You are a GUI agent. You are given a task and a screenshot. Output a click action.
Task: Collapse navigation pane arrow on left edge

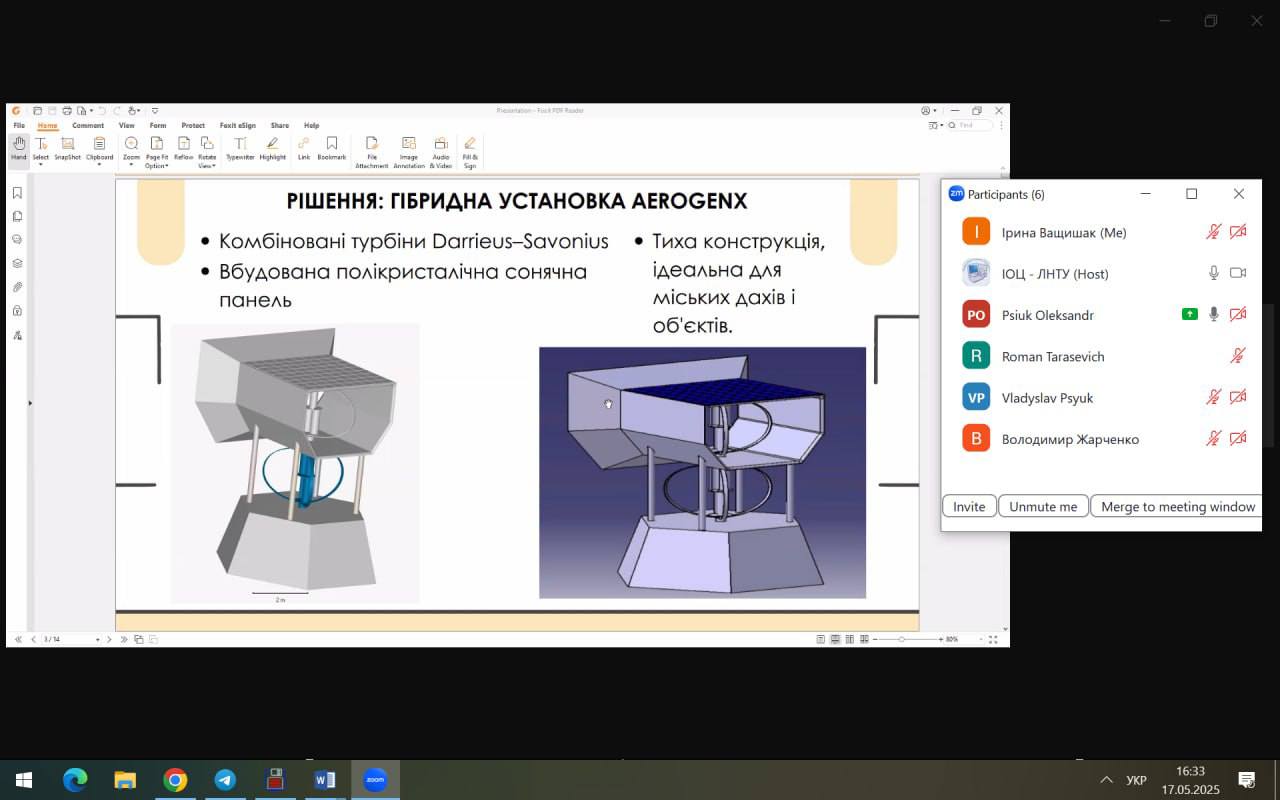(x=29, y=403)
